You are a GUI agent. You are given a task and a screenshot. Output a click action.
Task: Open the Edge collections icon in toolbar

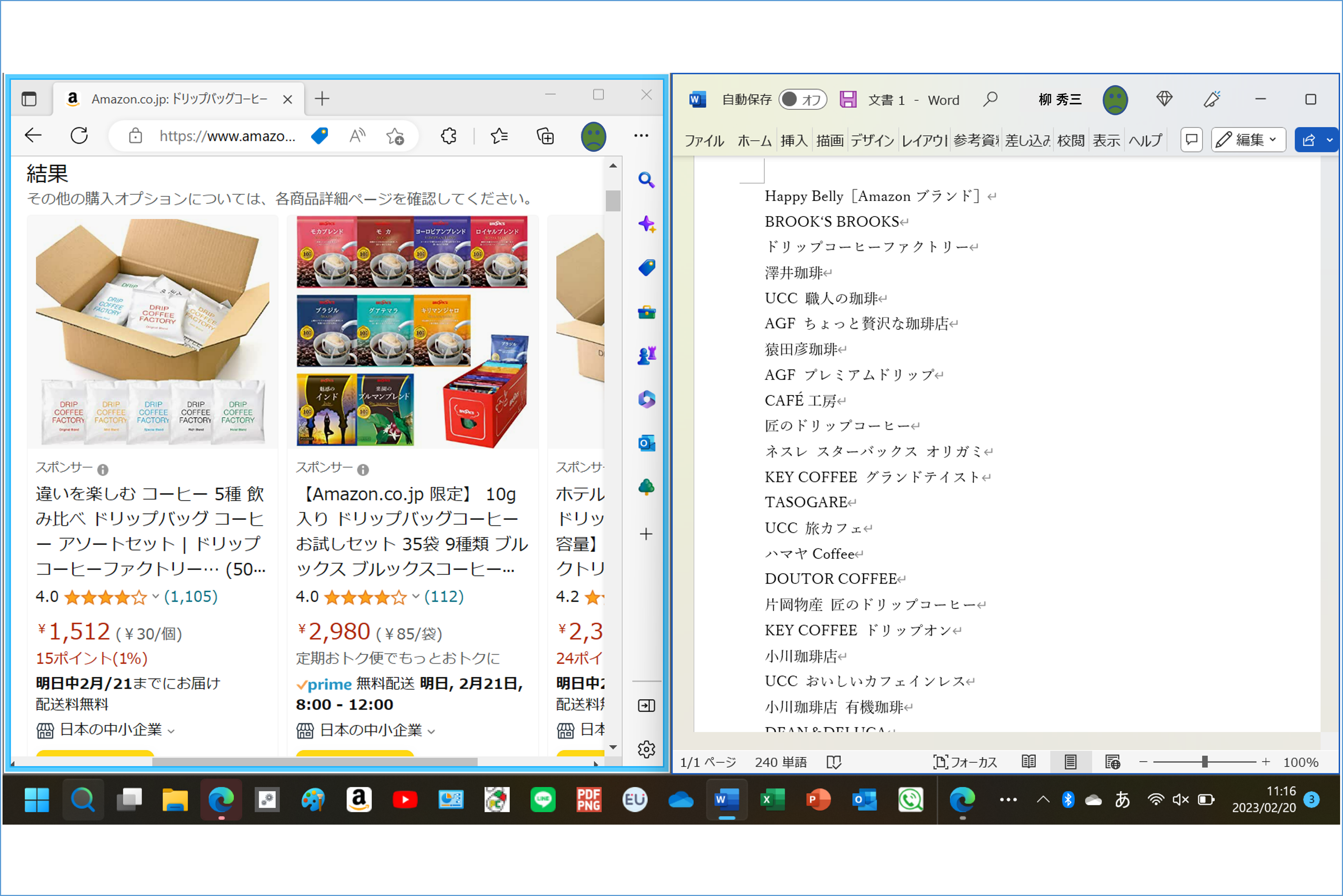coord(546,136)
